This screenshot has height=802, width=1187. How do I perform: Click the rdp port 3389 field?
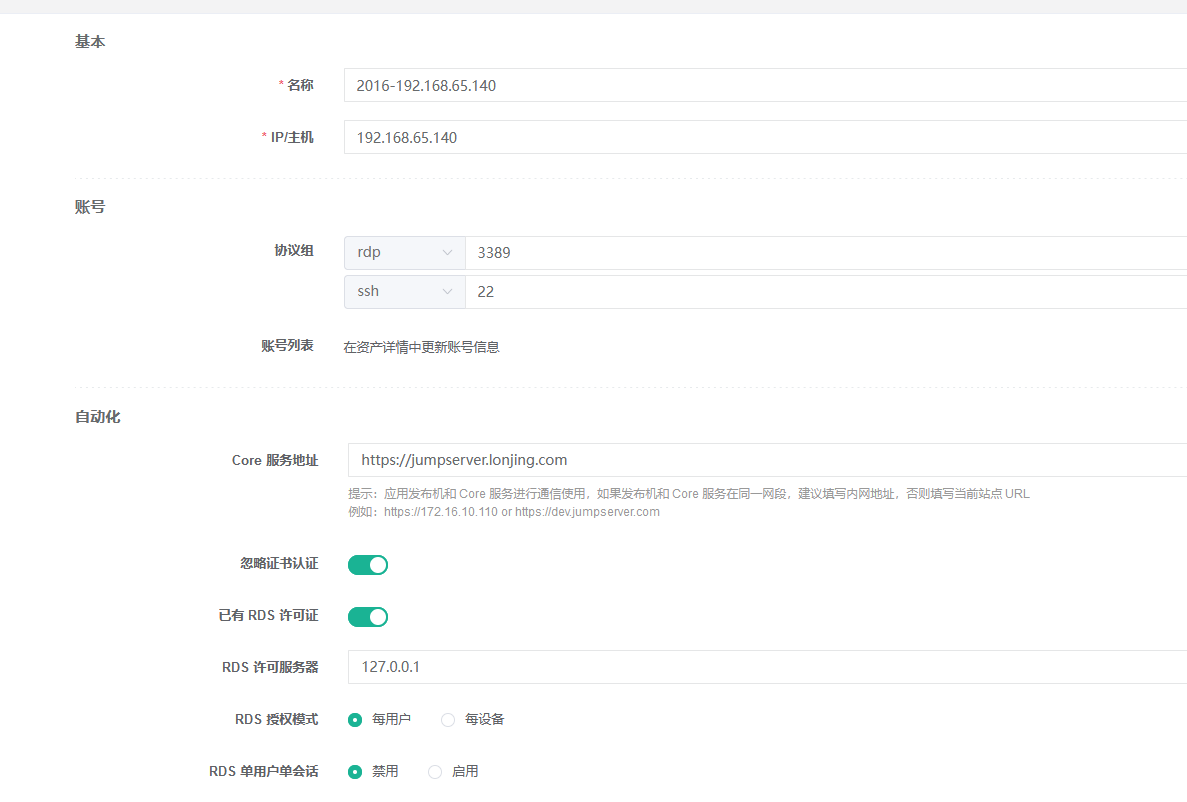[600, 252]
